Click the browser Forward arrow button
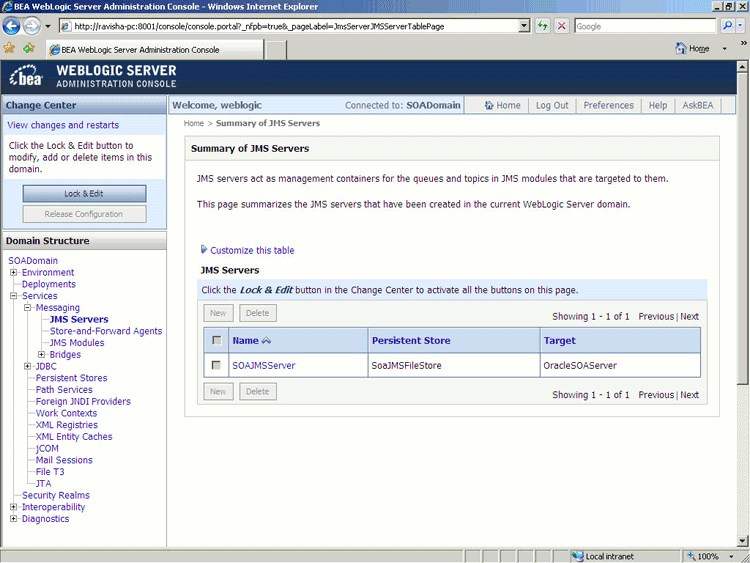Screen dimensions: 750x563 [x=32, y=26]
